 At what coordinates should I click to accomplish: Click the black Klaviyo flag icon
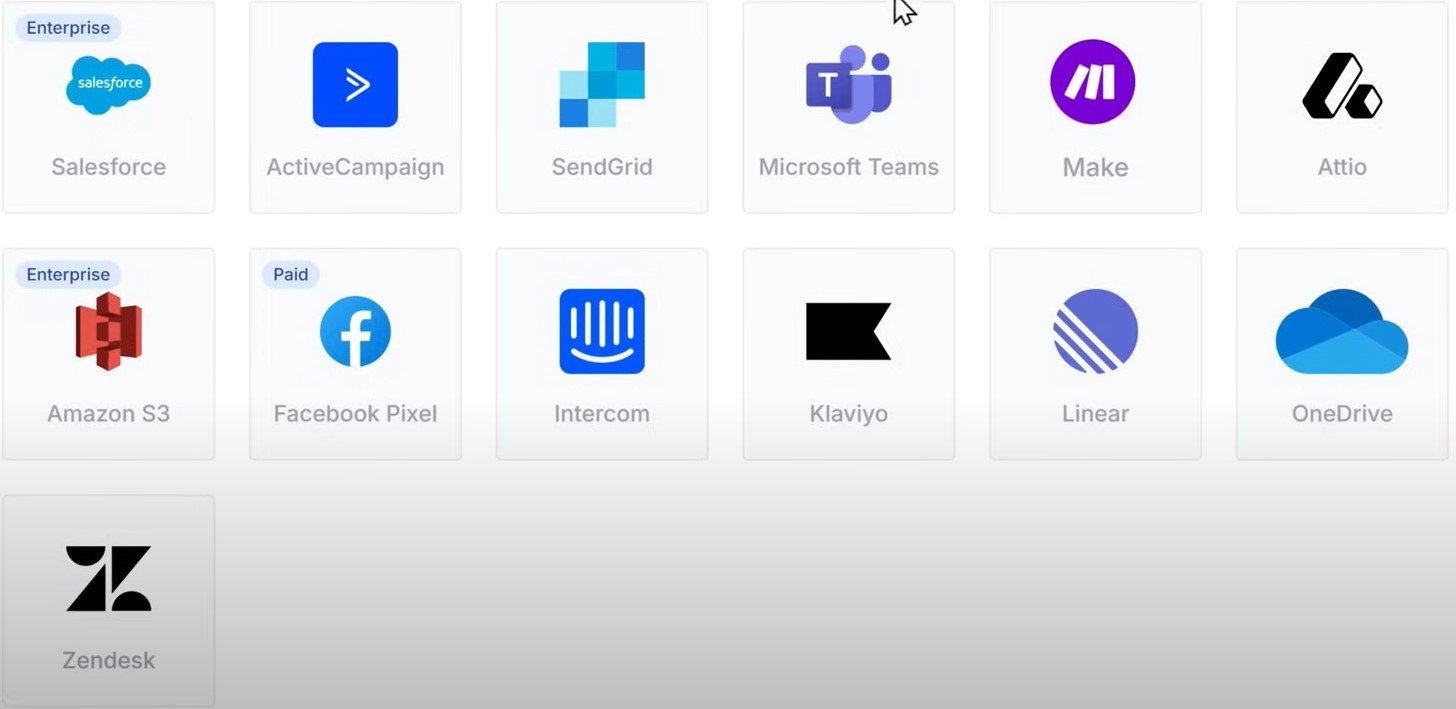pyautogui.click(x=848, y=331)
